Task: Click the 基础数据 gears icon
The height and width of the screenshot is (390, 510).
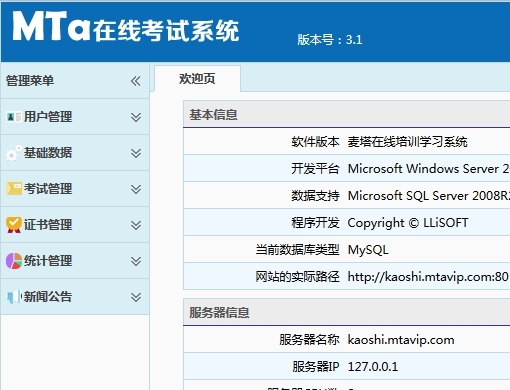Action: click(x=14, y=153)
